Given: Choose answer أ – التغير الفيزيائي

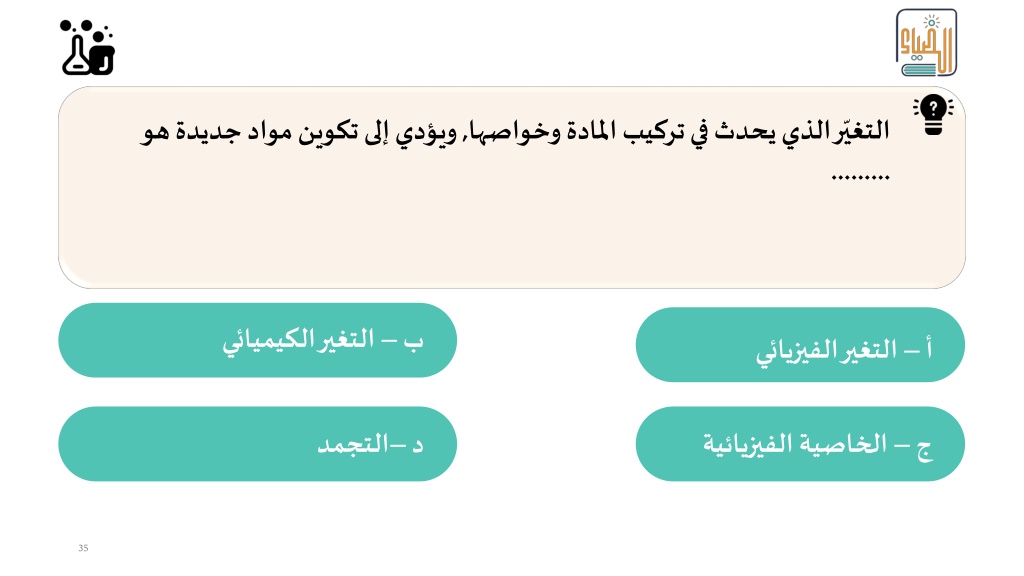Looking at the screenshot, I should 800,345.
